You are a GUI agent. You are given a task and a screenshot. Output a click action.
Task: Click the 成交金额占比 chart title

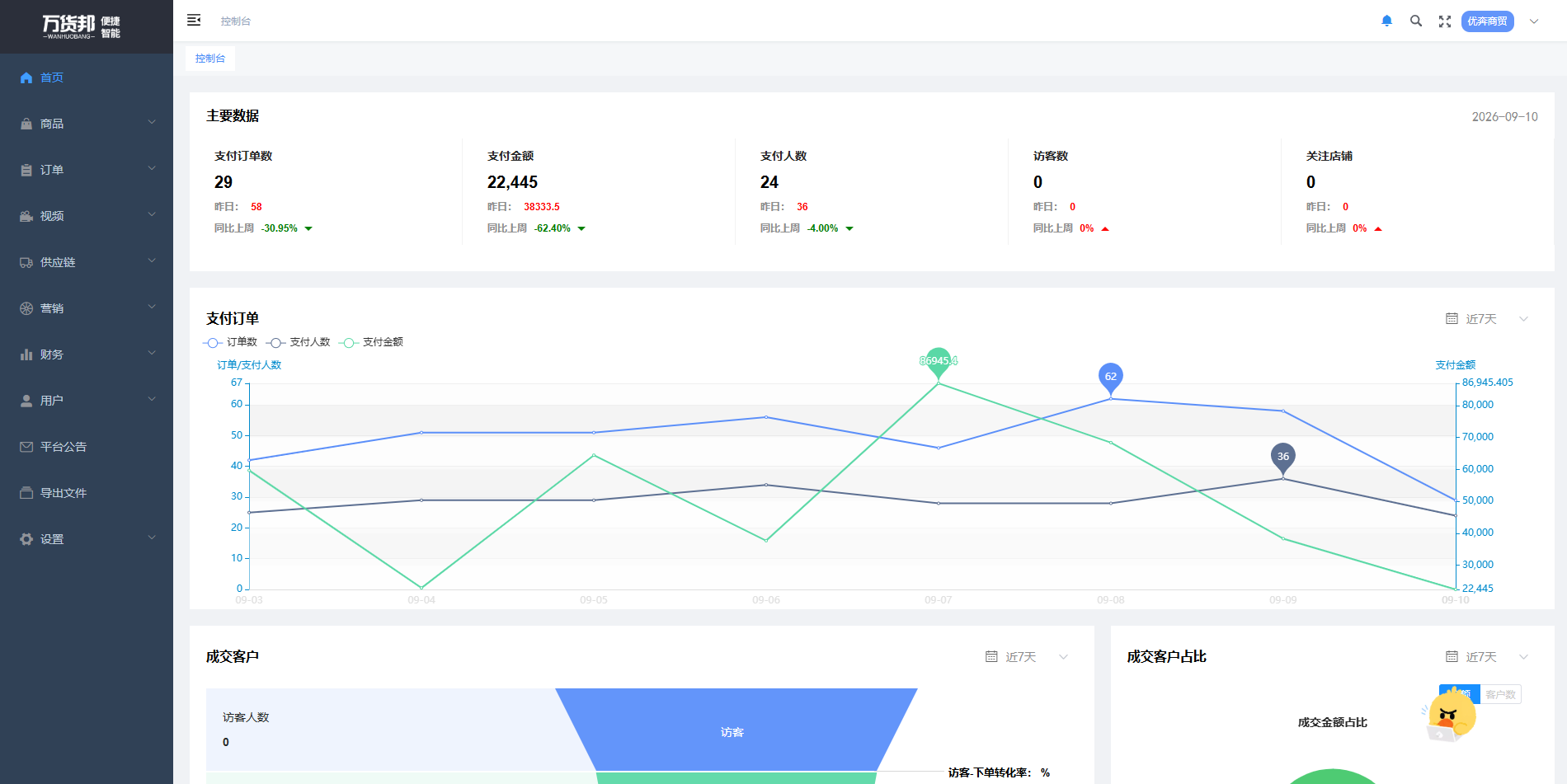pos(1333,722)
